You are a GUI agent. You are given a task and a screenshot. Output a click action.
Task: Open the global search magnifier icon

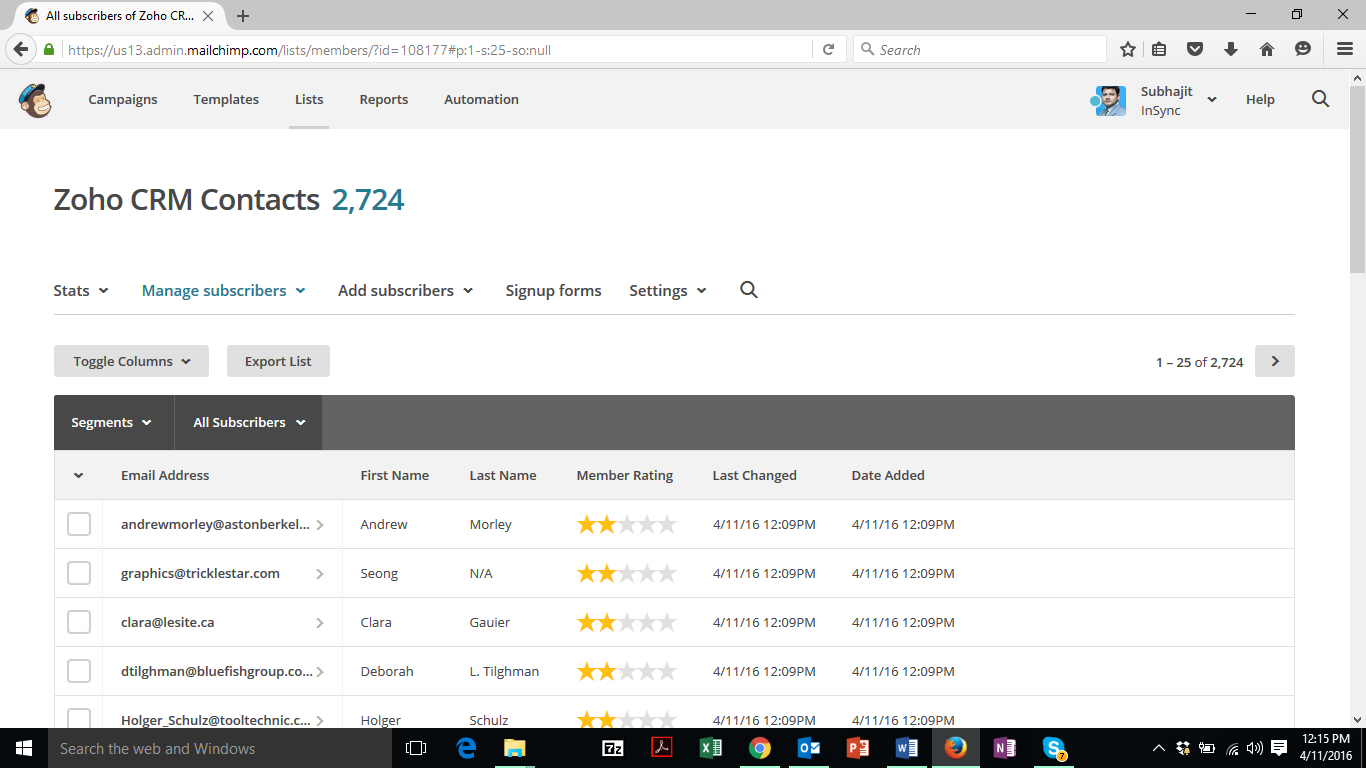pyautogui.click(x=1320, y=99)
